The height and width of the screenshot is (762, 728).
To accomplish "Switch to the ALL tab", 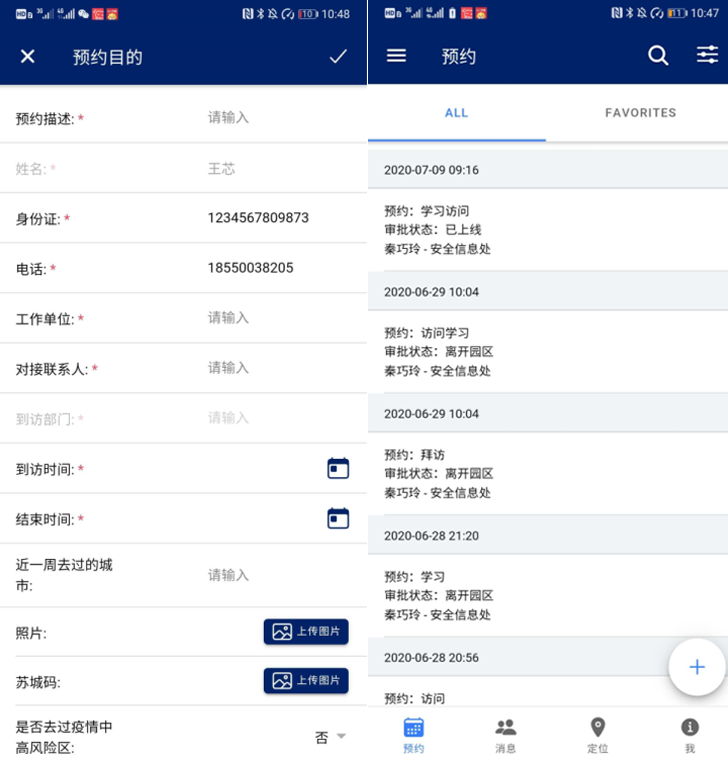I will pyautogui.click(x=457, y=113).
